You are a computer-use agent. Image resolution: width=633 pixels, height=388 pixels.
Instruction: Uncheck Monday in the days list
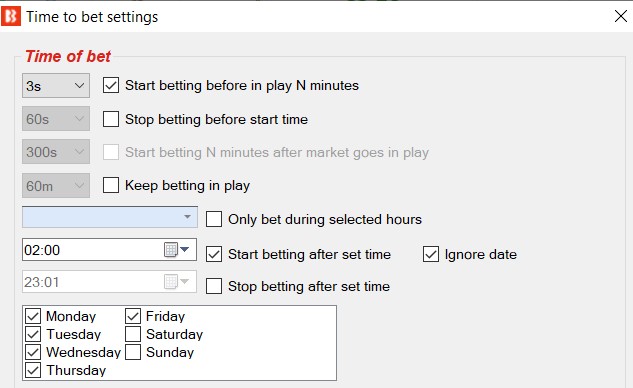click(33, 316)
